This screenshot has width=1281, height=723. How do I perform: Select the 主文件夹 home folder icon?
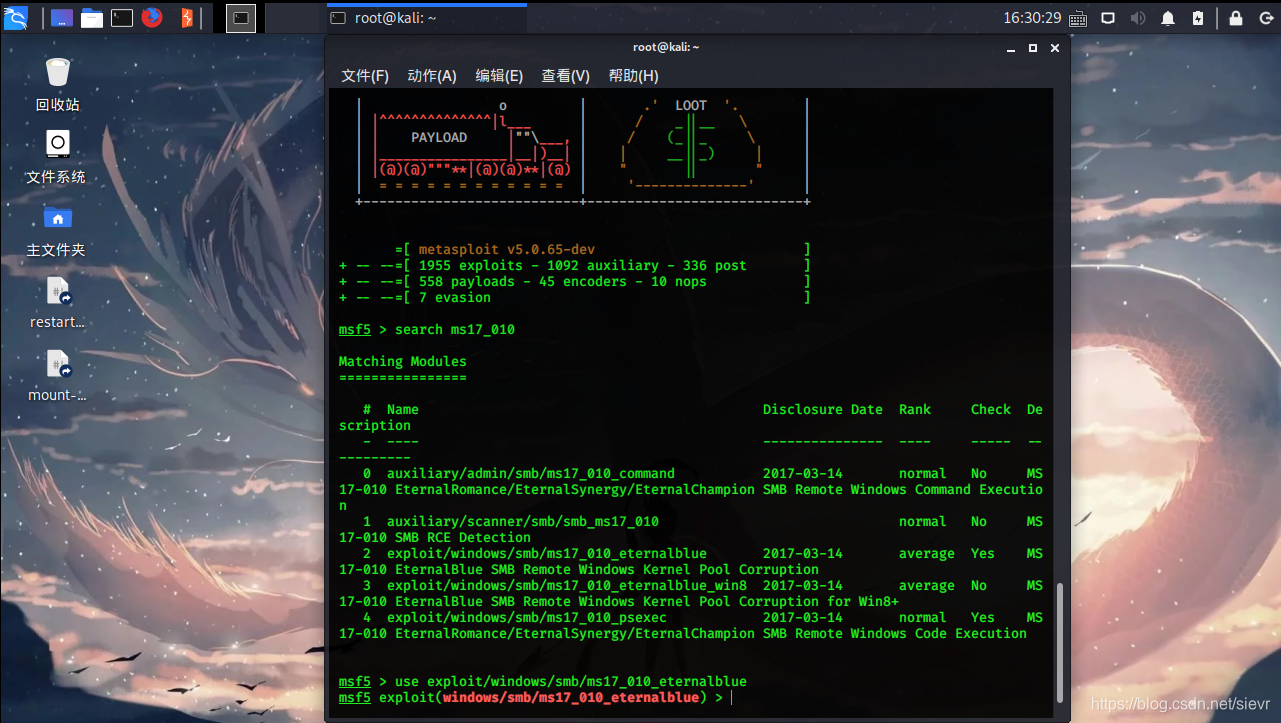(56, 231)
